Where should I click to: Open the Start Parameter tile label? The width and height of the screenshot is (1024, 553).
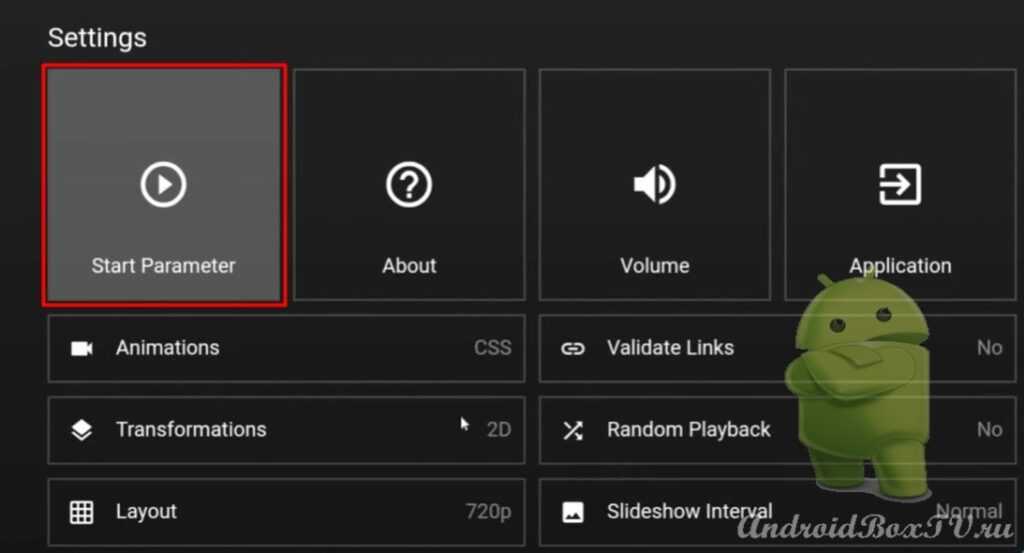pos(163,266)
